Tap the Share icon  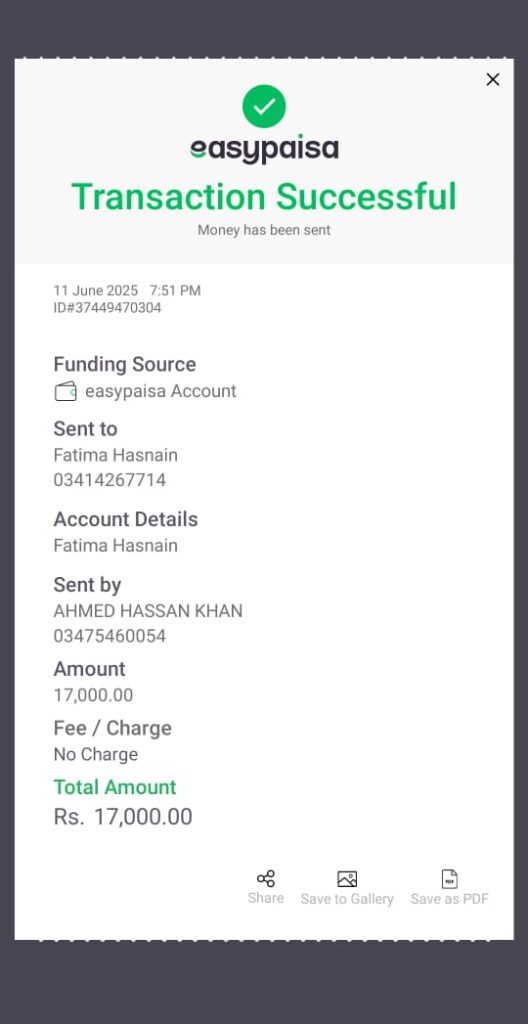coord(266,878)
